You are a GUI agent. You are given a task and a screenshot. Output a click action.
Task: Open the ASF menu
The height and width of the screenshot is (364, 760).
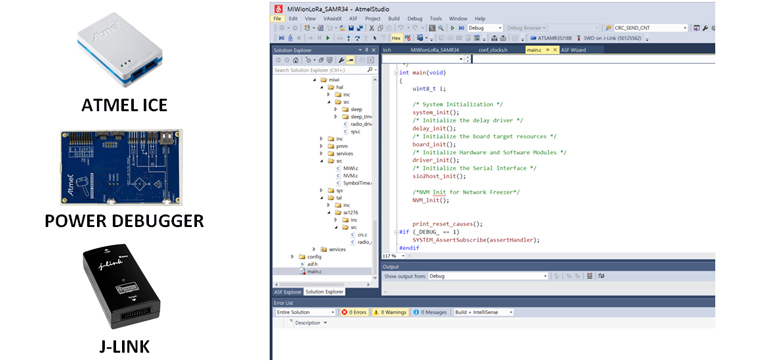[353, 18]
